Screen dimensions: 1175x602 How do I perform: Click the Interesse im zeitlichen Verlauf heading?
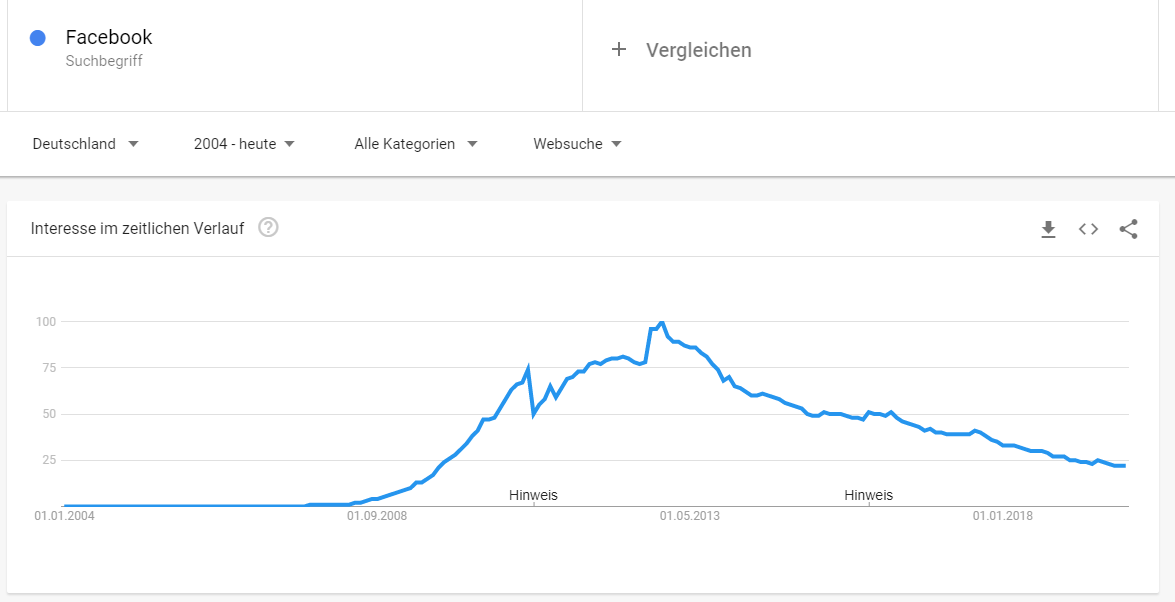point(137,229)
